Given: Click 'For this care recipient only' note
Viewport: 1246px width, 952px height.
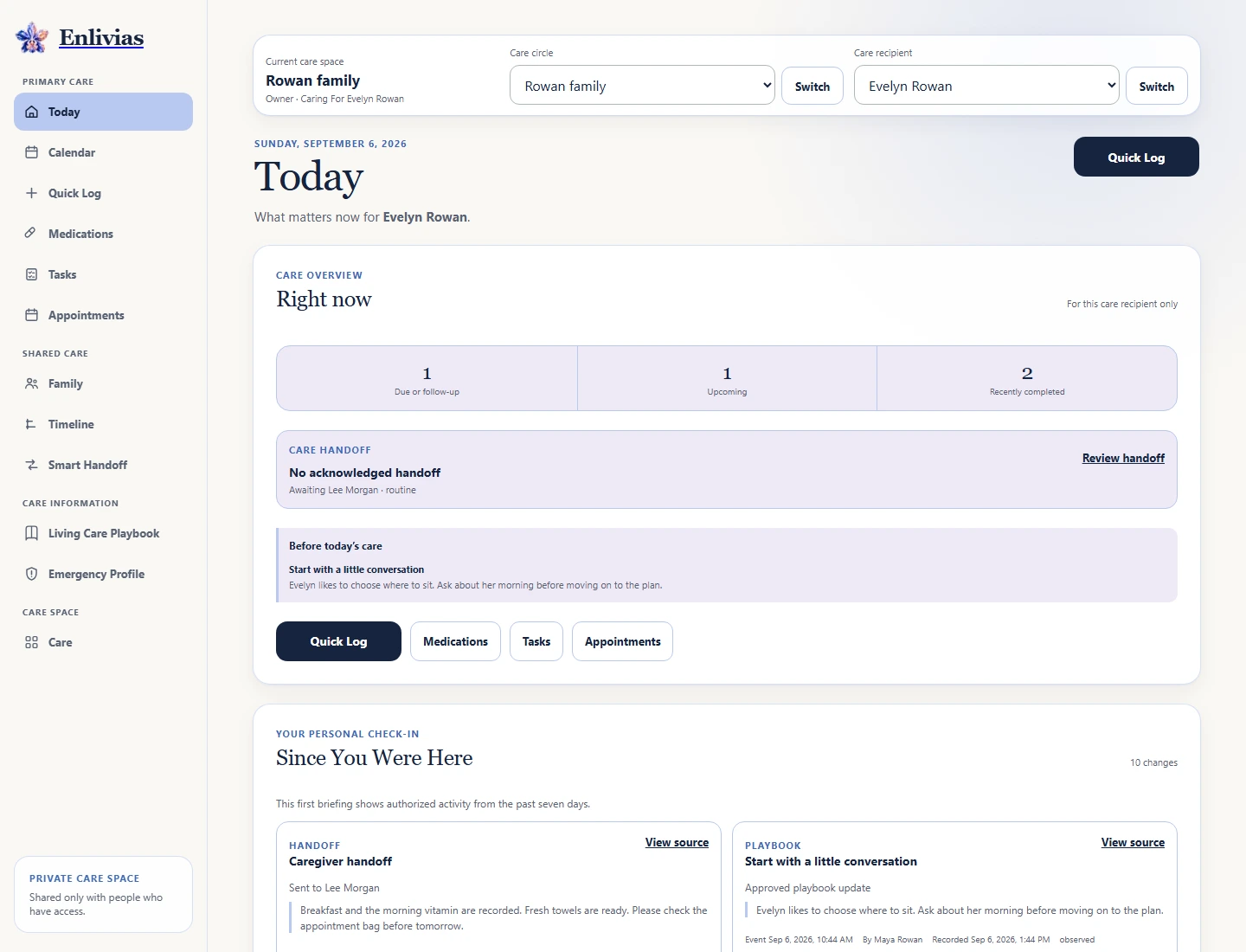Looking at the screenshot, I should coord(1121,304).
